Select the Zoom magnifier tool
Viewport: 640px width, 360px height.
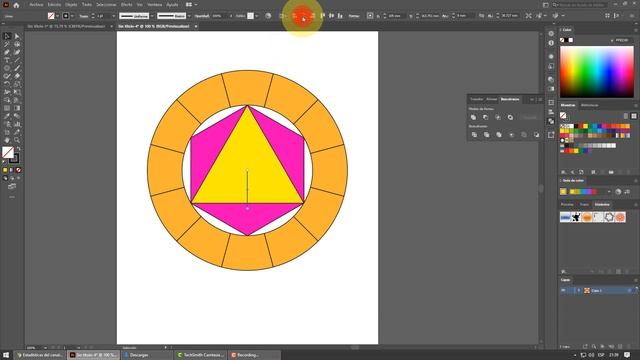coord(17,140)
